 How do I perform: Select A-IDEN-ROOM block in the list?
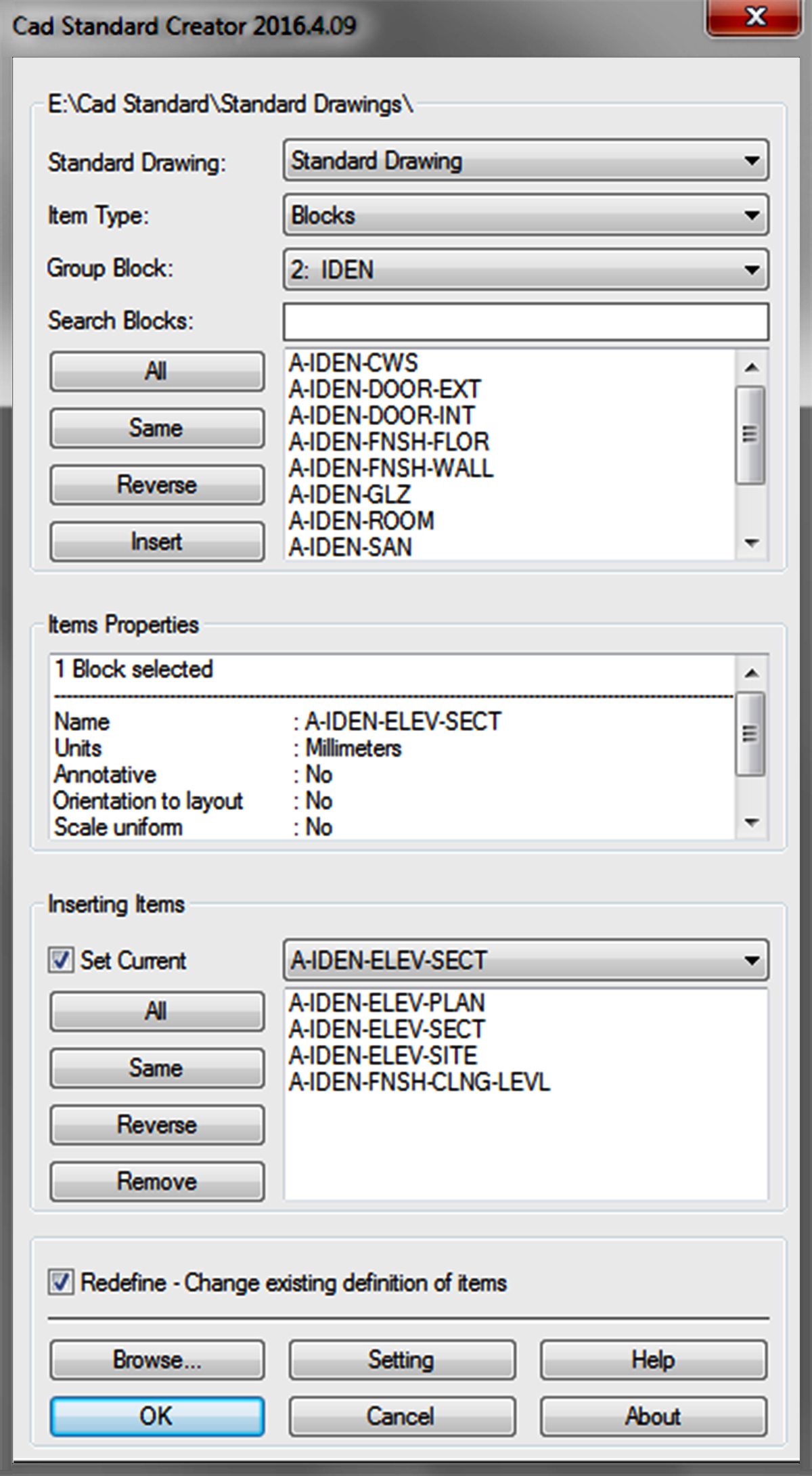(361, 520)
